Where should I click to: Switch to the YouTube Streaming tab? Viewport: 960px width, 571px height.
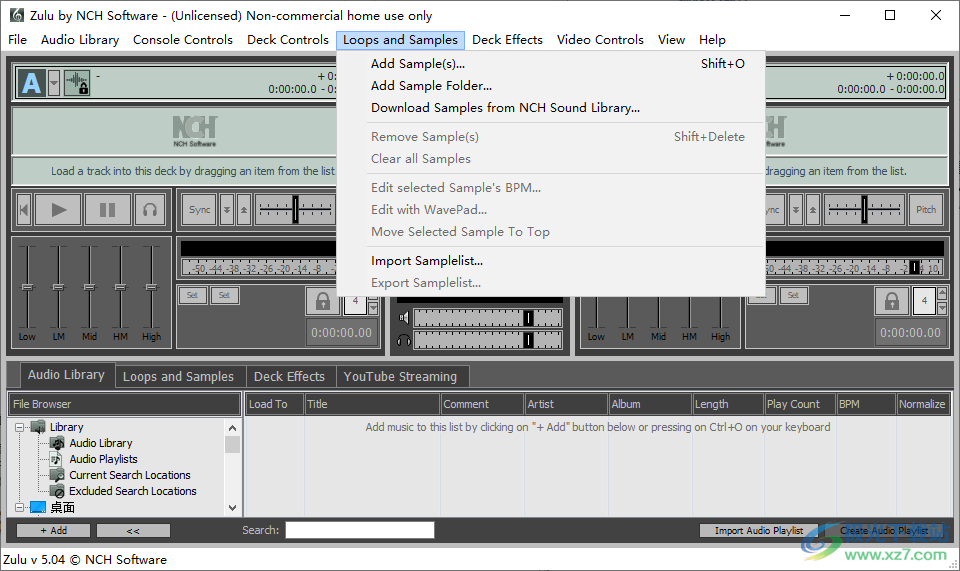(x=400, y=377)
